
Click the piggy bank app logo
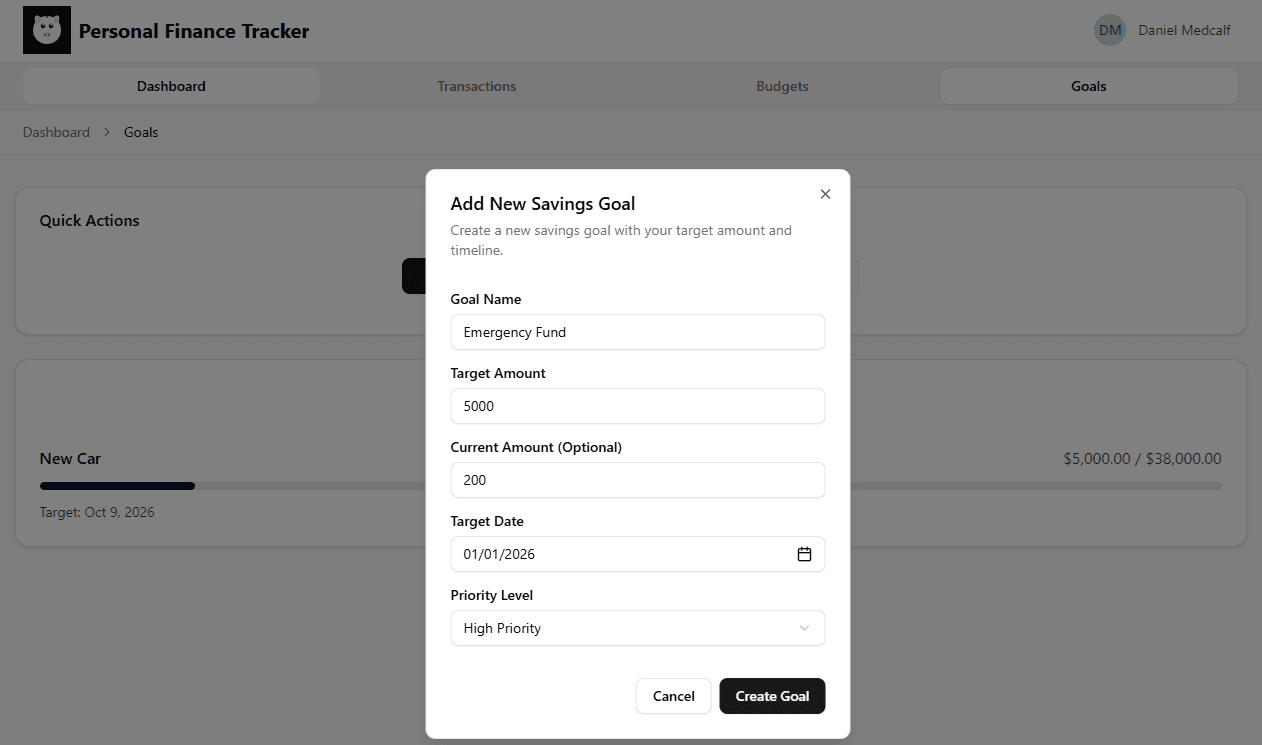[47, 31]
